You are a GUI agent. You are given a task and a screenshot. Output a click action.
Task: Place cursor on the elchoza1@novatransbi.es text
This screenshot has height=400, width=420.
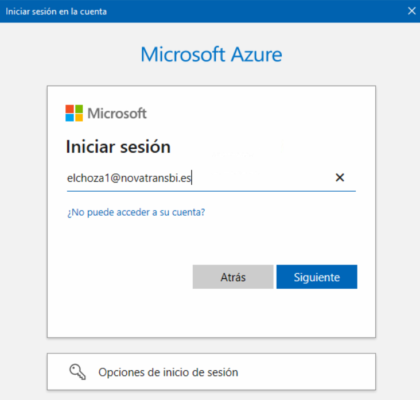129,178
